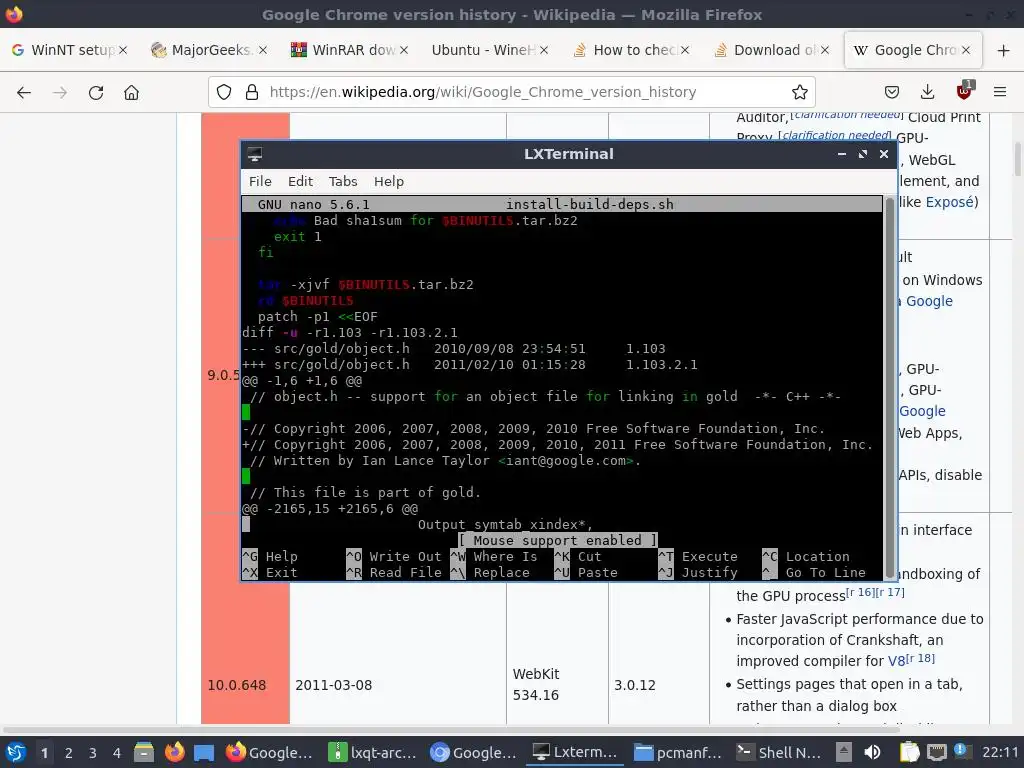Open the Exposé link on Wikipedia
1024x768 pixels.
949,202
